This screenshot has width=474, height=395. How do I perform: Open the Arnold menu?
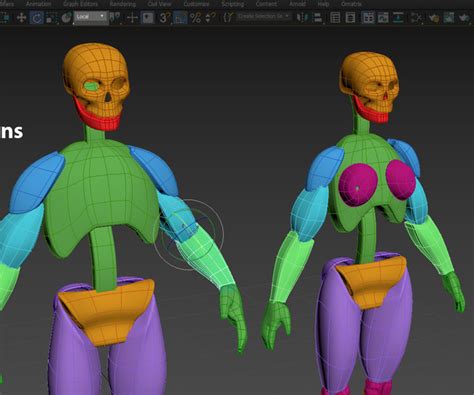297,4
